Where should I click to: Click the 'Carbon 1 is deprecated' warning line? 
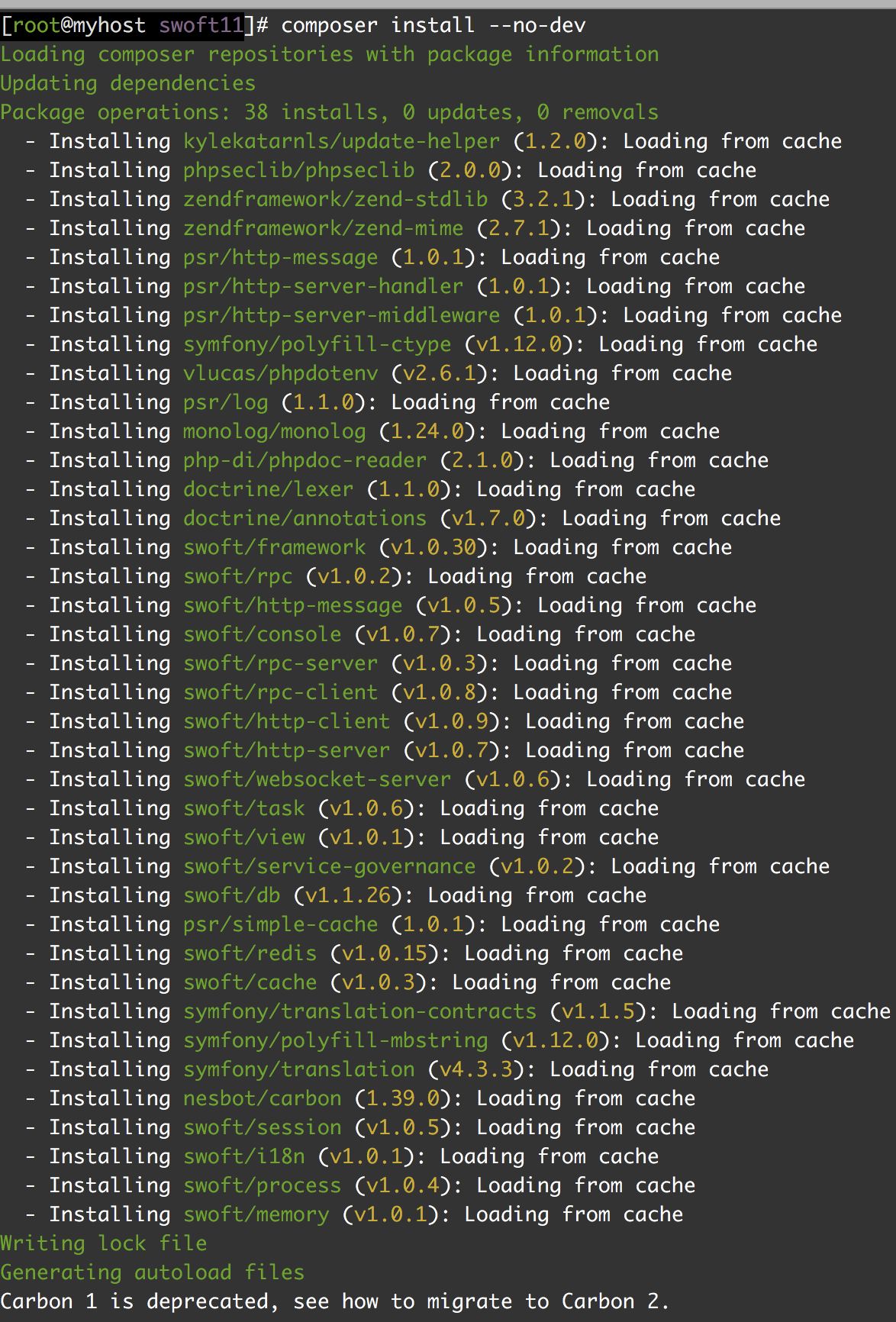[x=336, y=1302]
